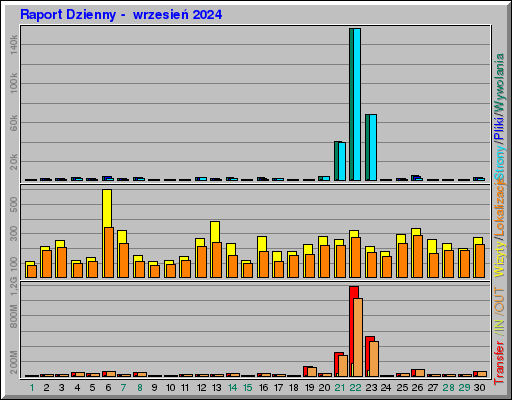The image size is (512, 400).
Task: Click day label 13 on the x-axis
Action: [x=217, y=388]
